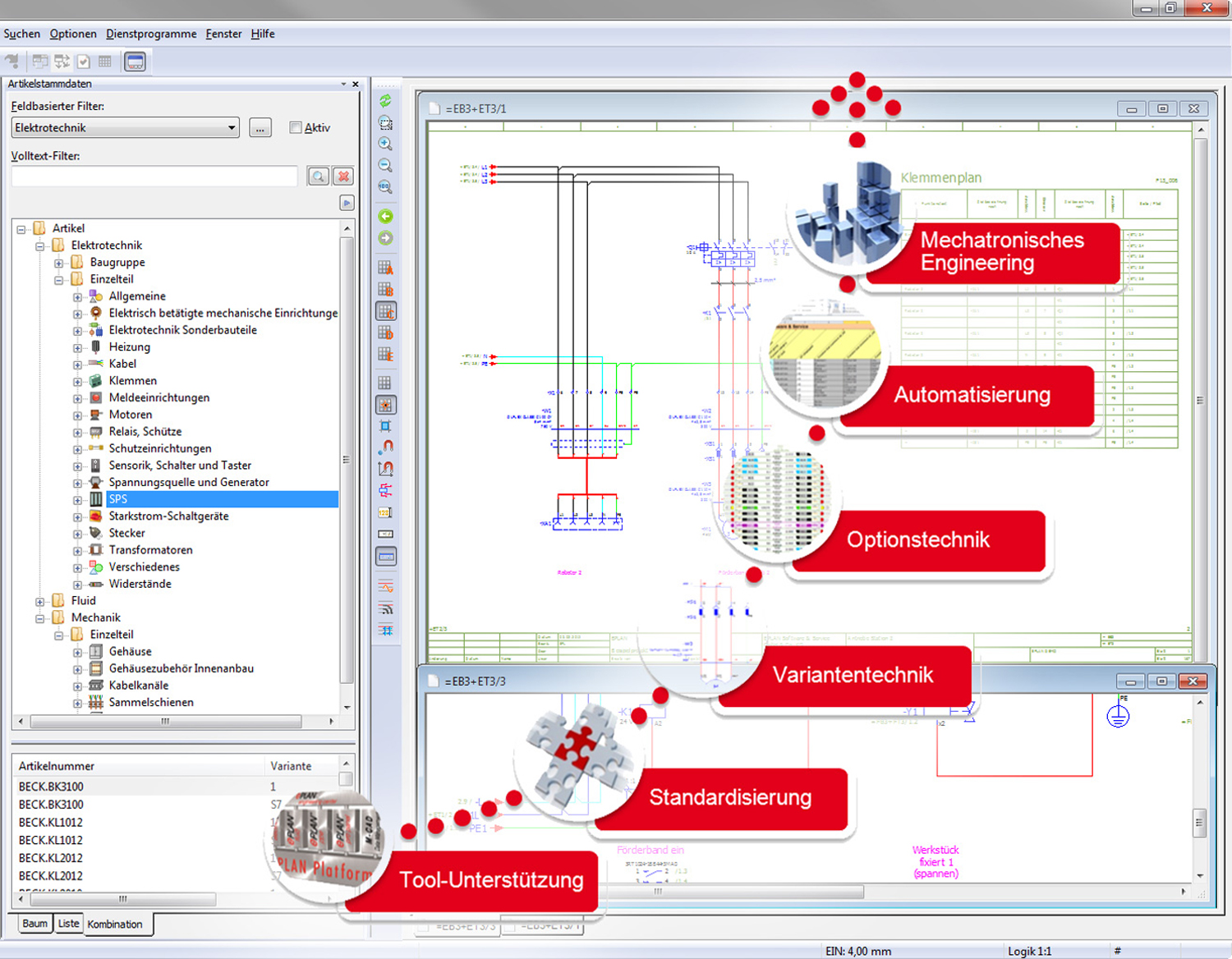
Task: Open the Elektrotechnik filter dropdown
Action: [231, 127]
